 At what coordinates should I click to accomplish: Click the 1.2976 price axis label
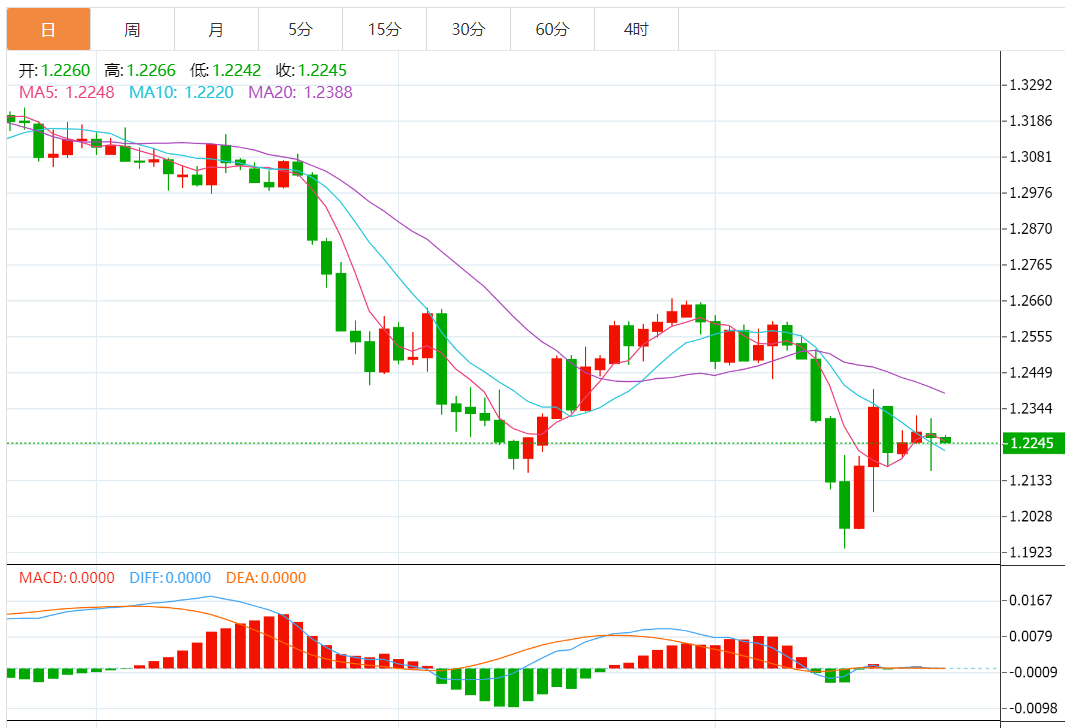point(1030,193)
